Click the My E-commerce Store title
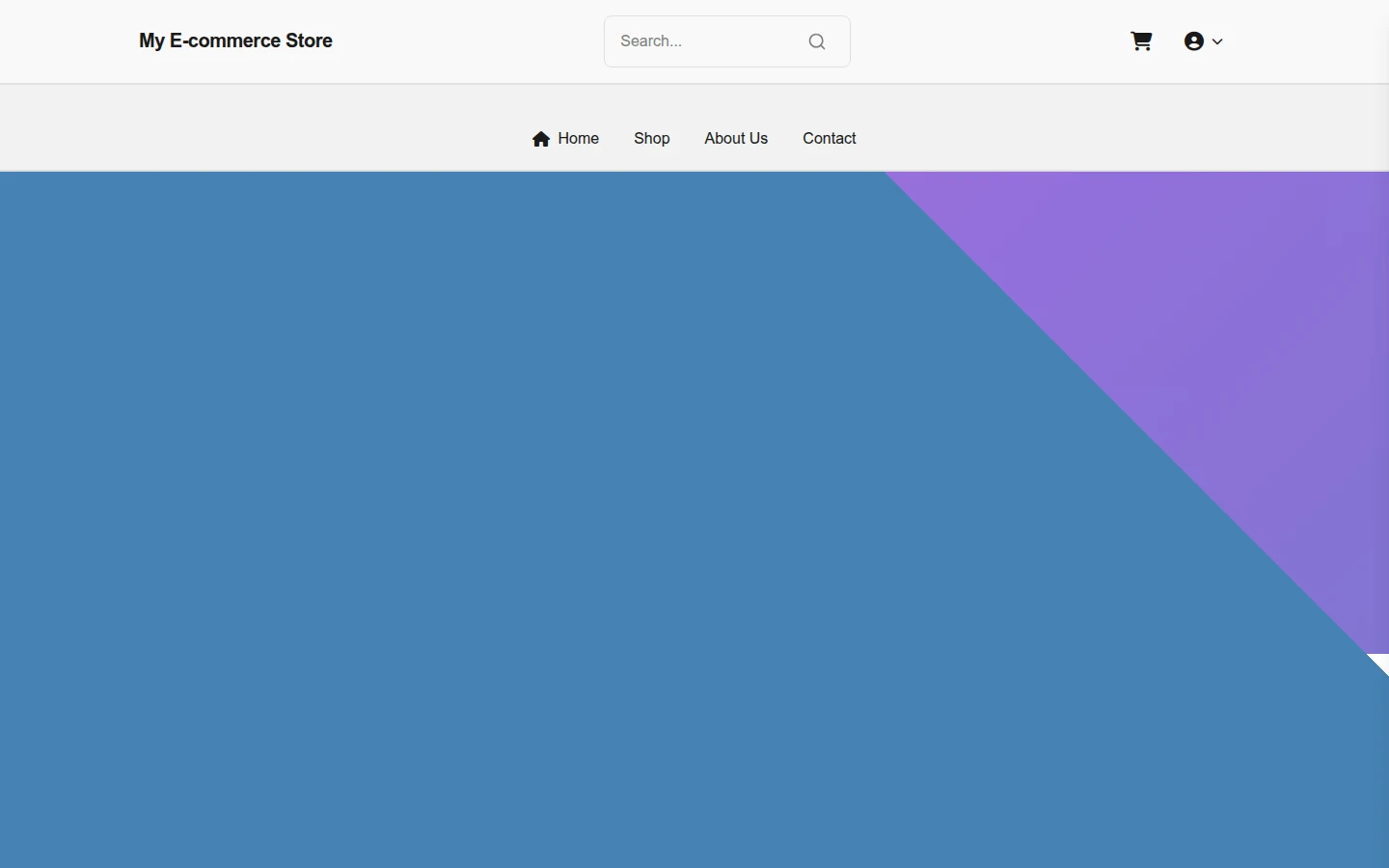 [235, 41]
